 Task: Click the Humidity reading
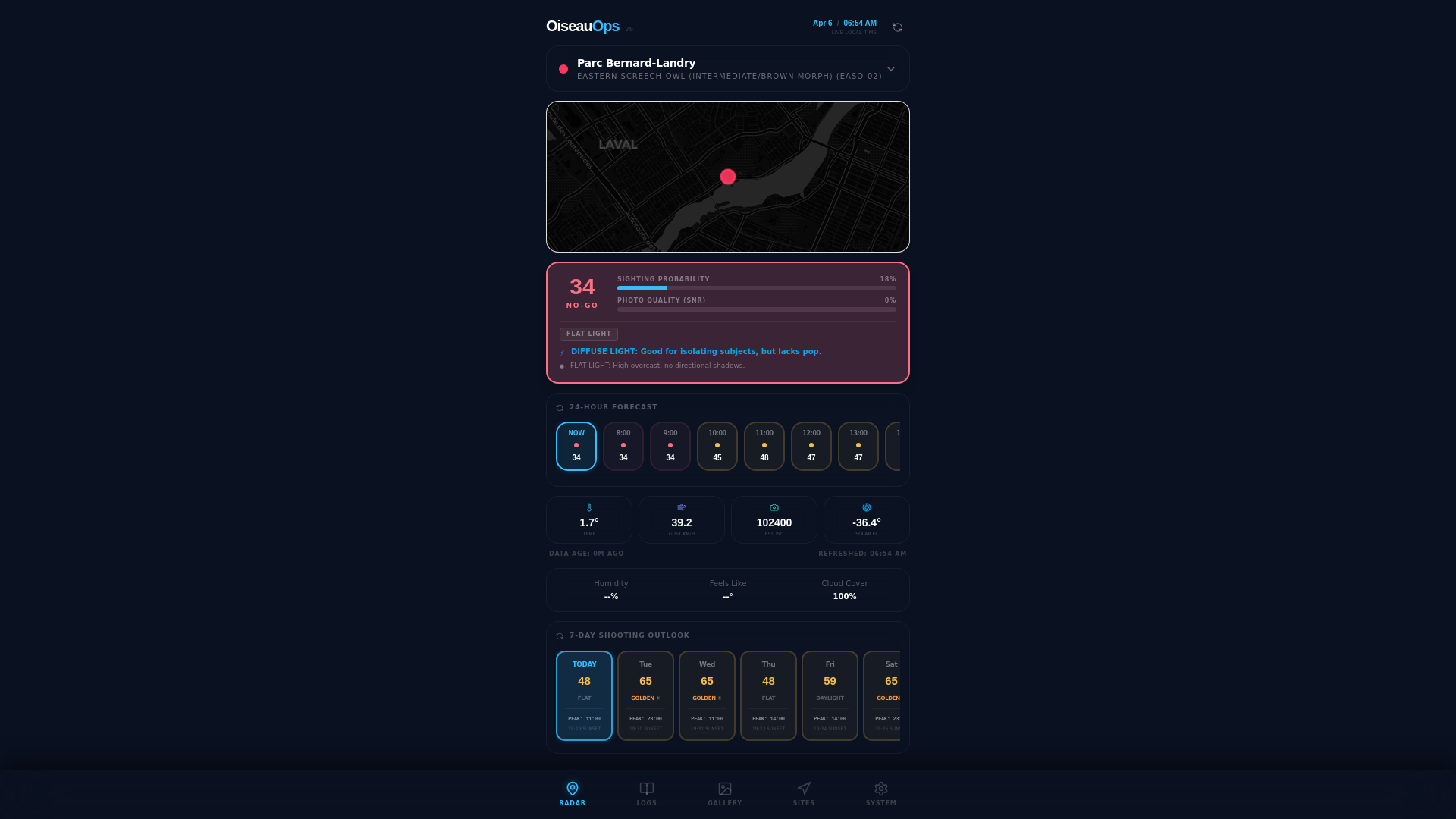(x=611, y=590)
